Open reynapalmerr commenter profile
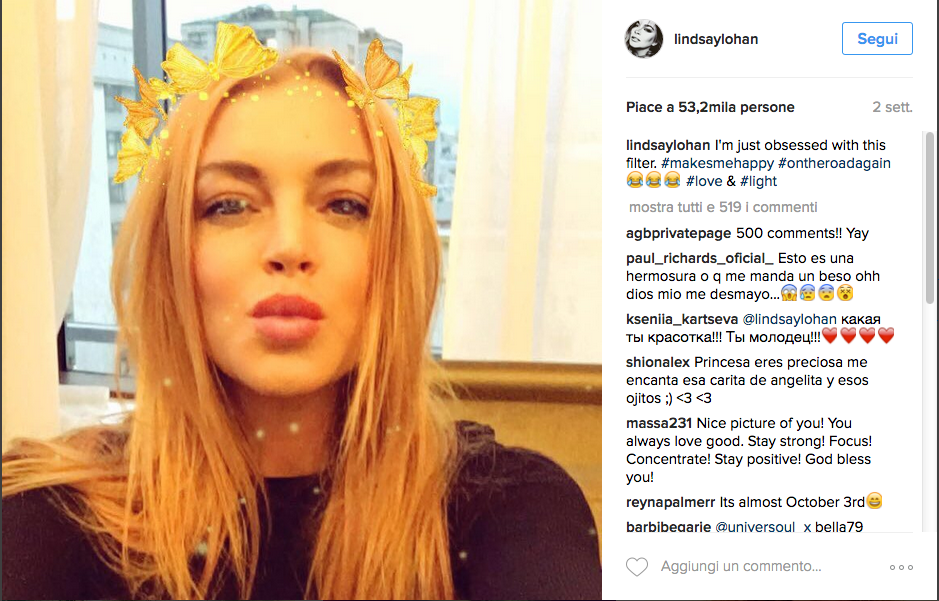This screenshot has height=601, width=939. [671, 502]
